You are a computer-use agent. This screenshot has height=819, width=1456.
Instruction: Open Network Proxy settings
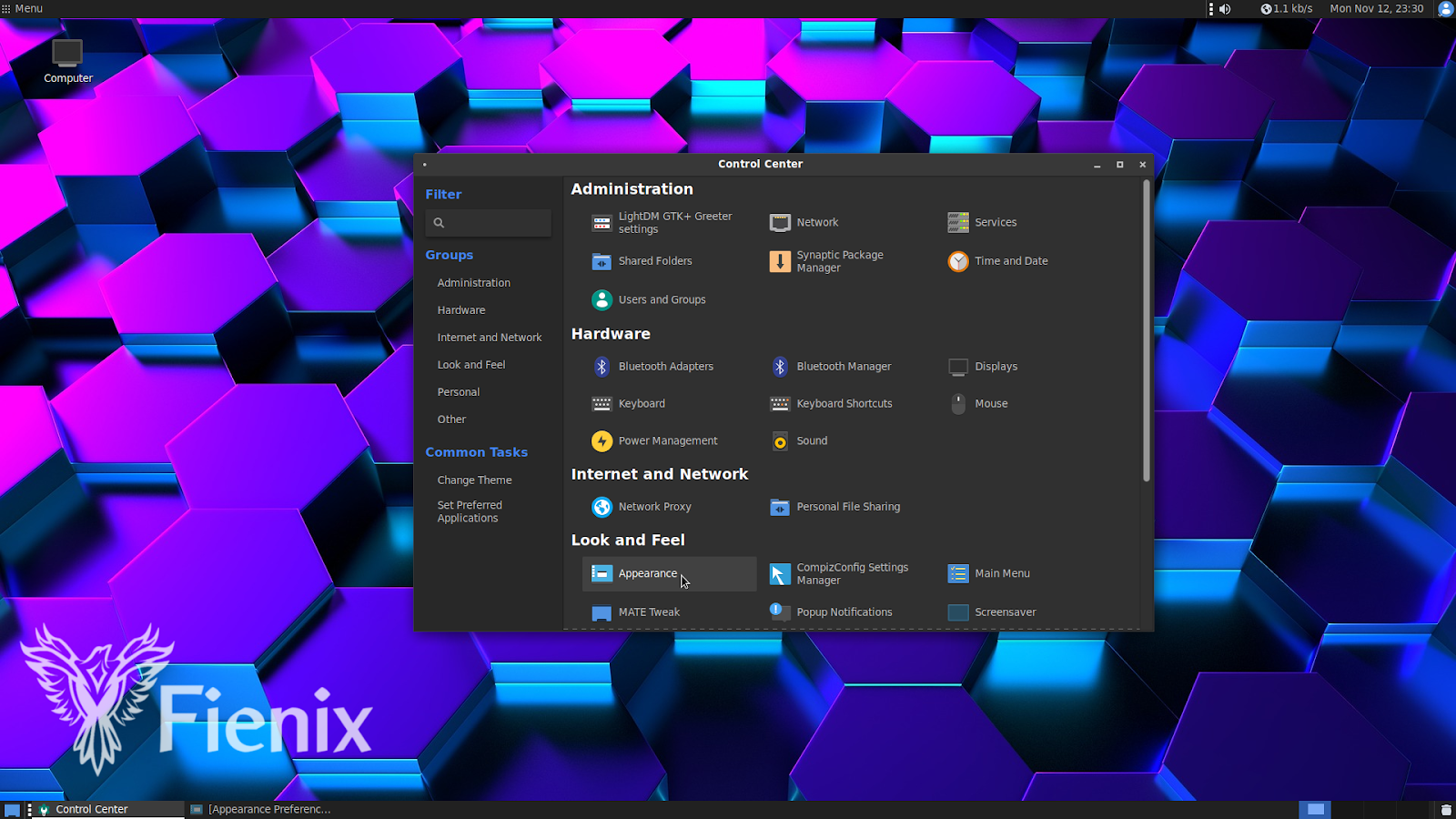point(654,507)
